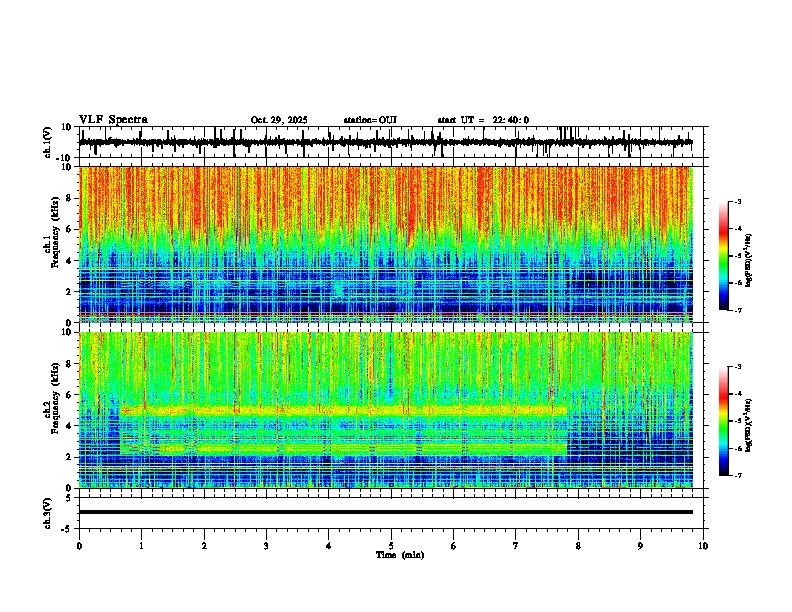The image size is (792, 612).
Task: Click the "-7" label on ch.2 color scale
Action: pyautogui.click(x=737, y=475)
